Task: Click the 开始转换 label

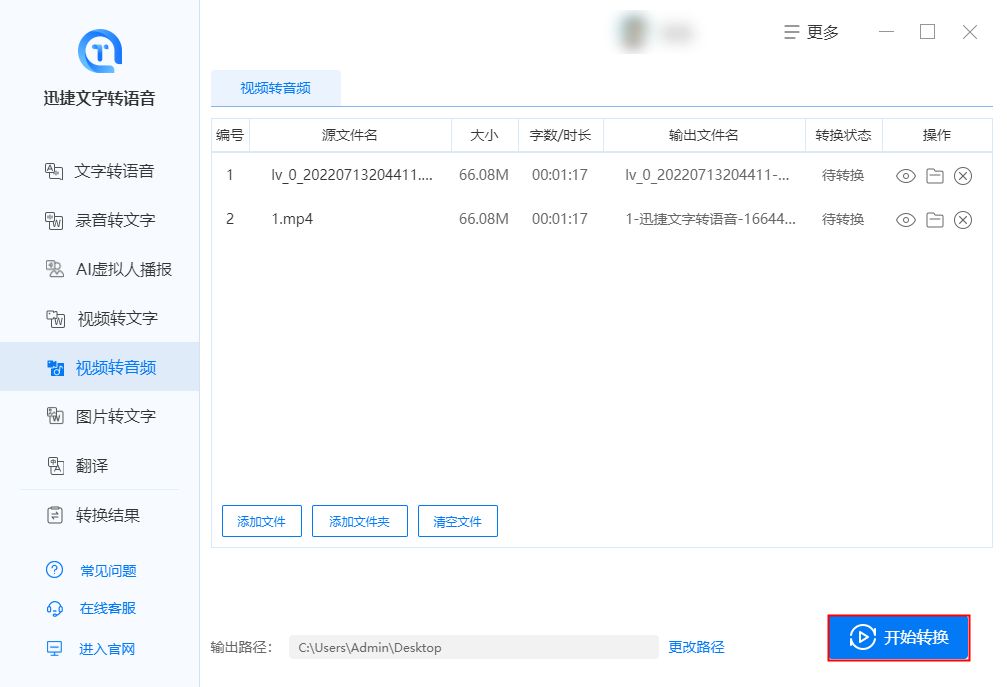Action: (916, 638)
